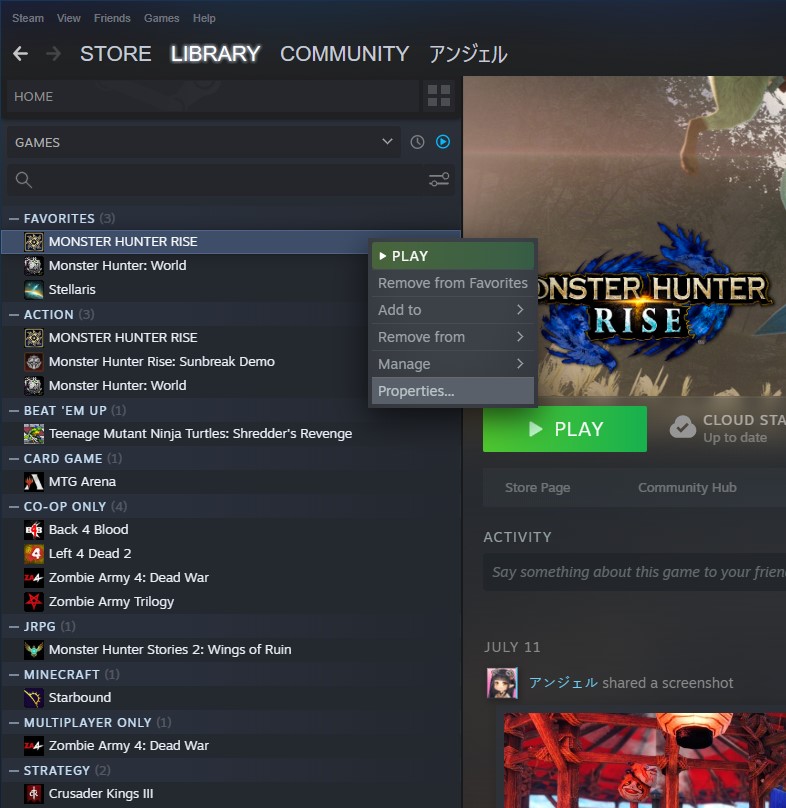Click the Stellaris game icon
786x808 pixels.
(34, 289)
